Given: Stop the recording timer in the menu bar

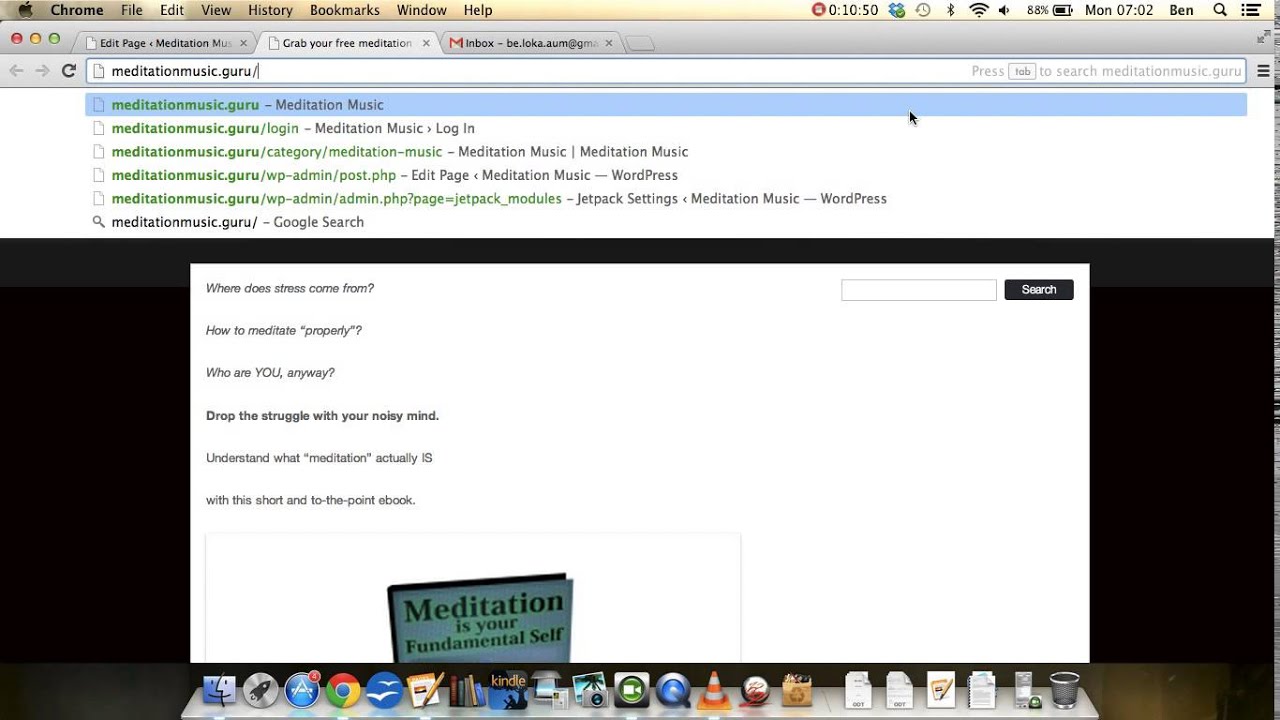Looking at the screenshot, I should [845, 10].
